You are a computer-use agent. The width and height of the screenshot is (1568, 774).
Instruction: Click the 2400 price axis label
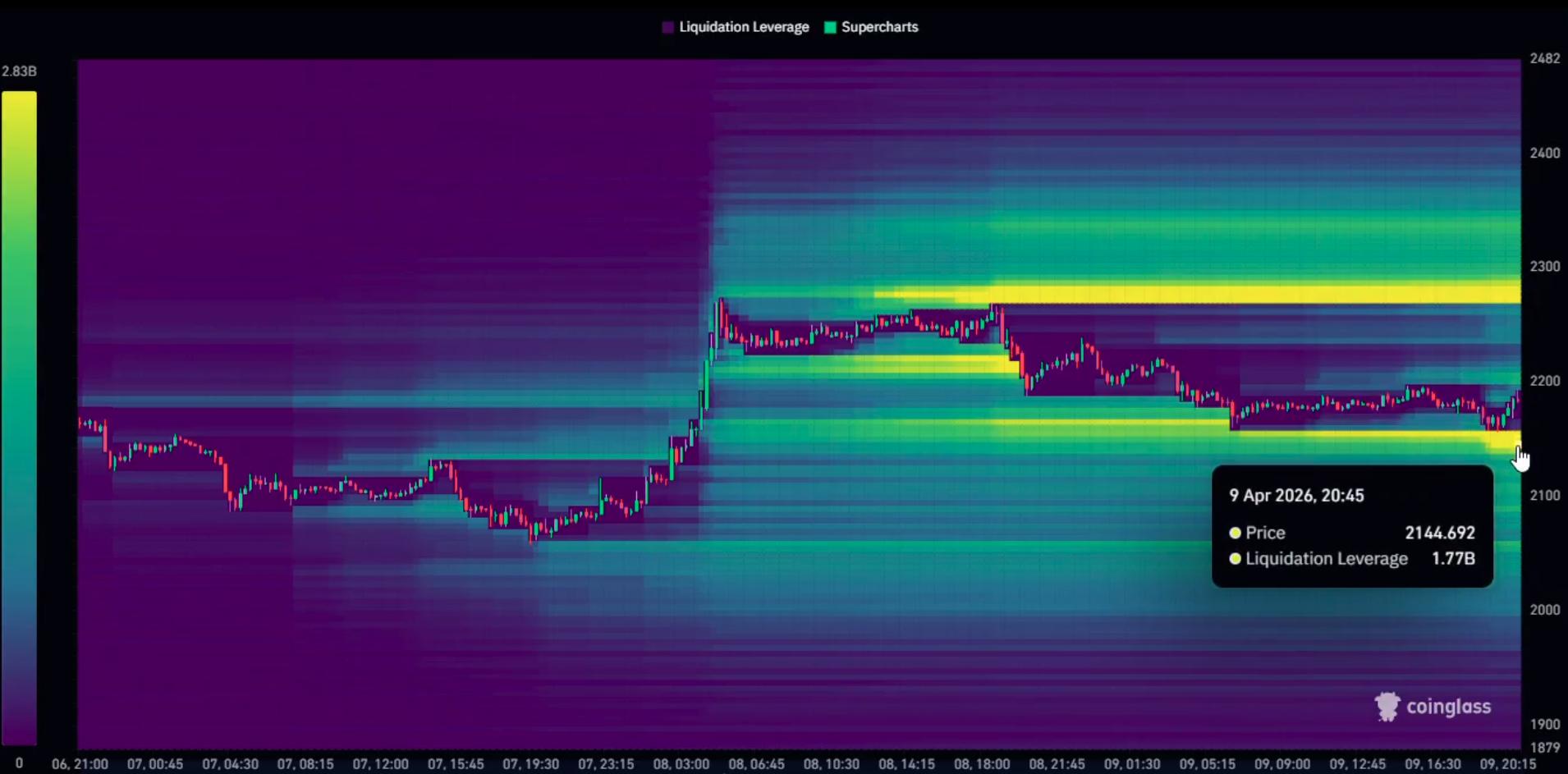click(x=1545, y=153)
